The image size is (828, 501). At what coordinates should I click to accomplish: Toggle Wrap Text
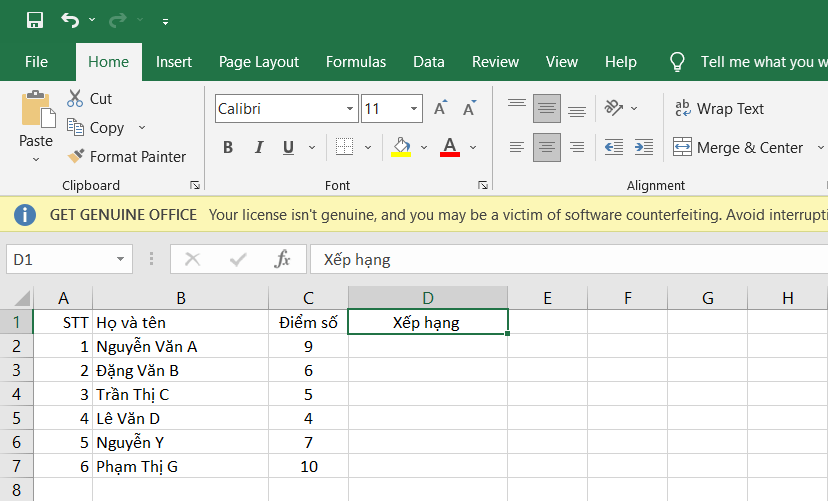[x=719, y=108]
